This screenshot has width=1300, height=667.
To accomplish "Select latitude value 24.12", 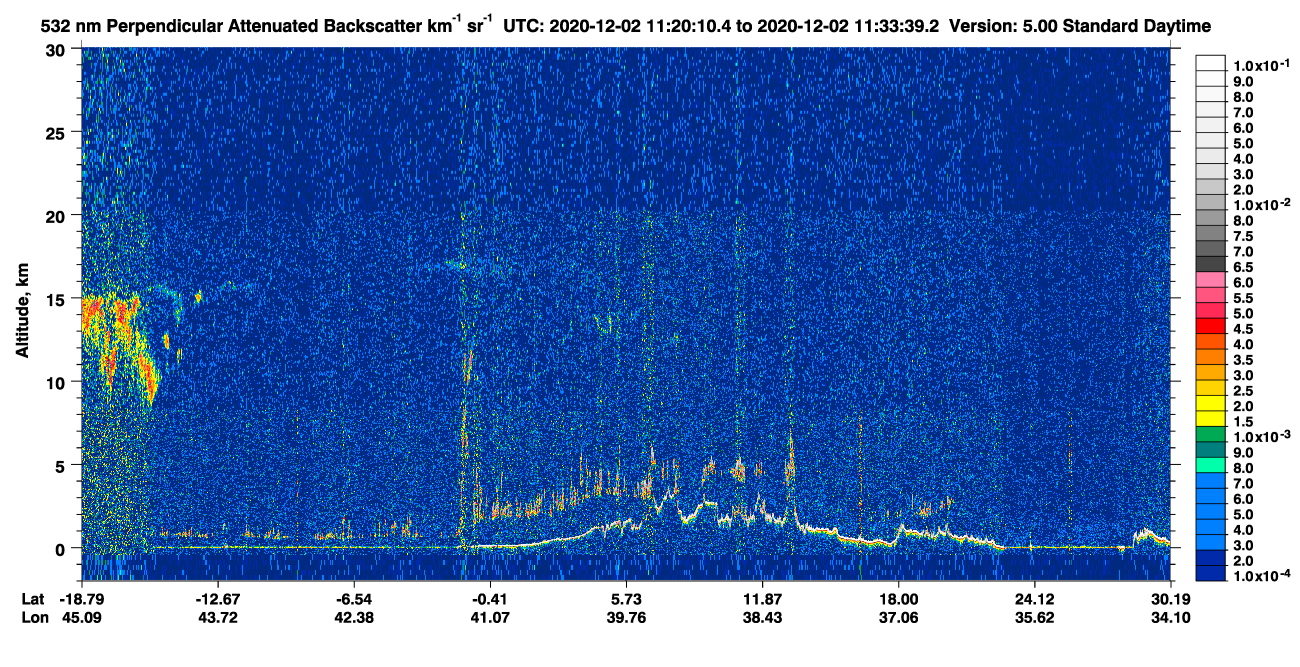I will (x=1034, y=599).
